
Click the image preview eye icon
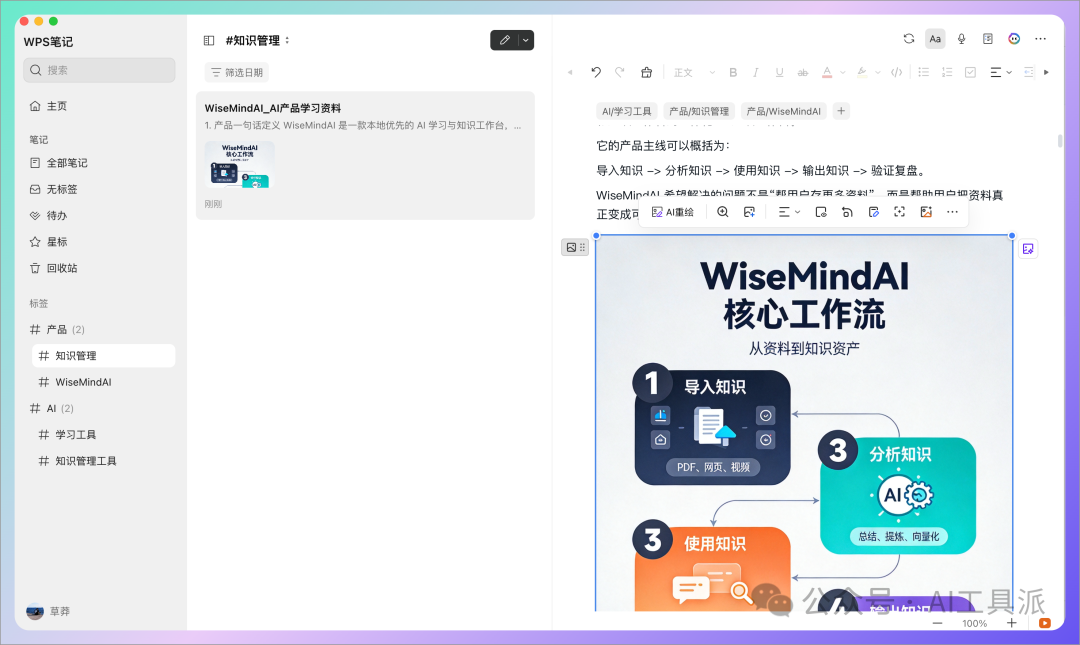(x=820, y=212)
